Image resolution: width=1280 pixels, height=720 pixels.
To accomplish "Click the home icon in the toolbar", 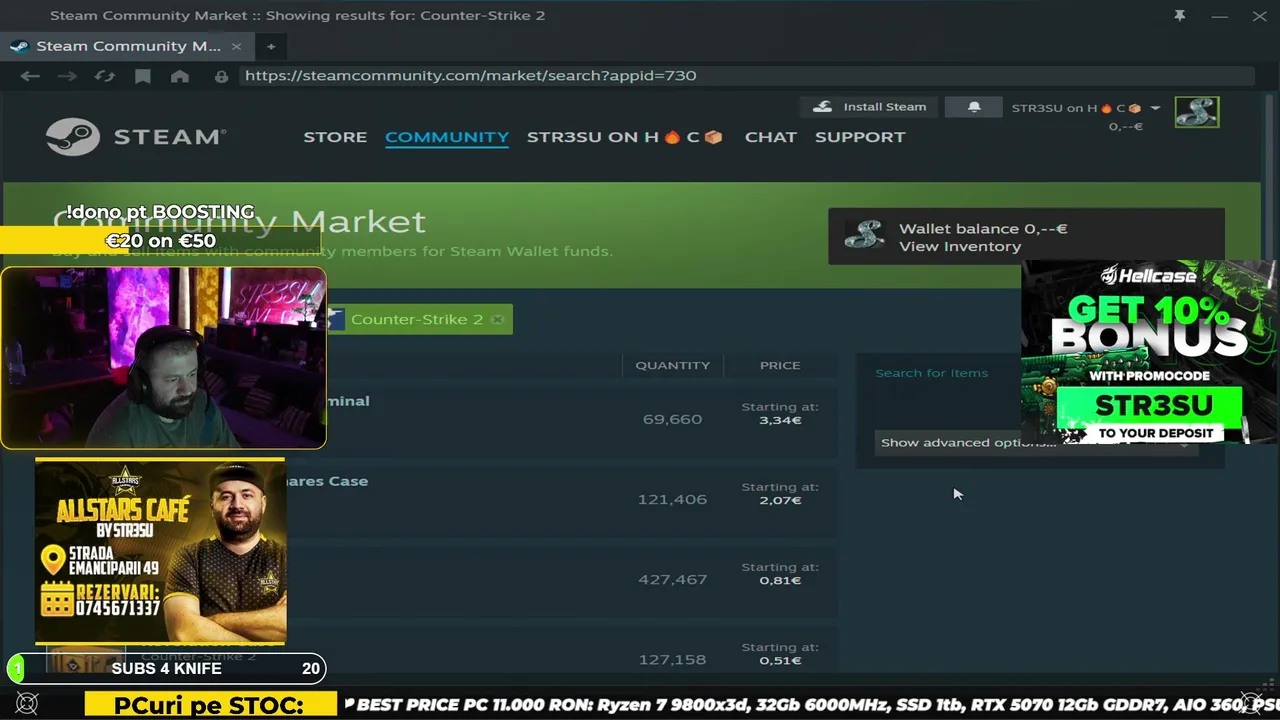I will (x=180, y=76).
